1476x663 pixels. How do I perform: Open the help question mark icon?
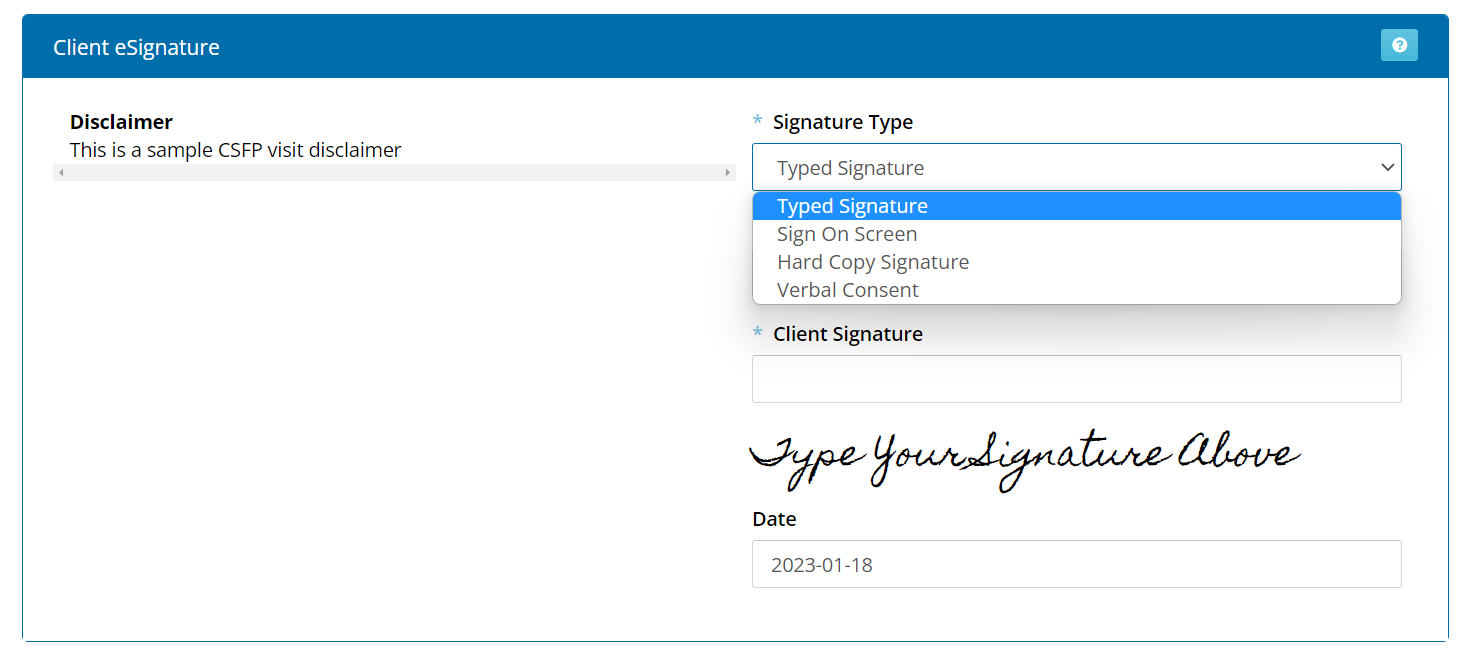point(1399,45)
